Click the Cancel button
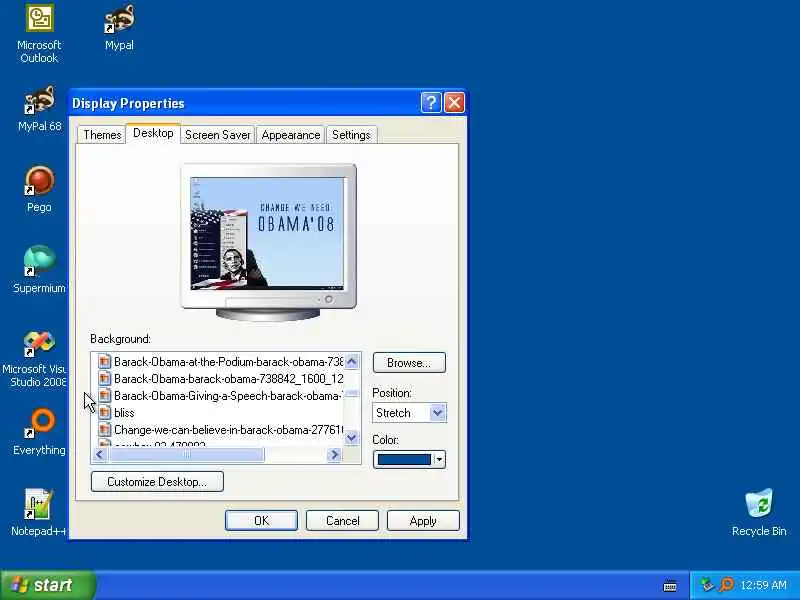The width and height of the screenshot is (800, 600). (x=342, y=520)
